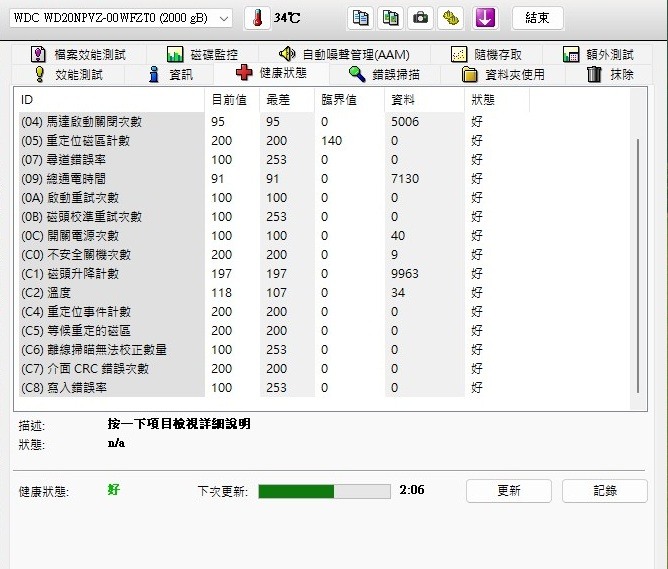Click the second copy screenshot icon
The height and width of the screenshot is (569, 668).
pyautogui.click(x=390, y=18)
